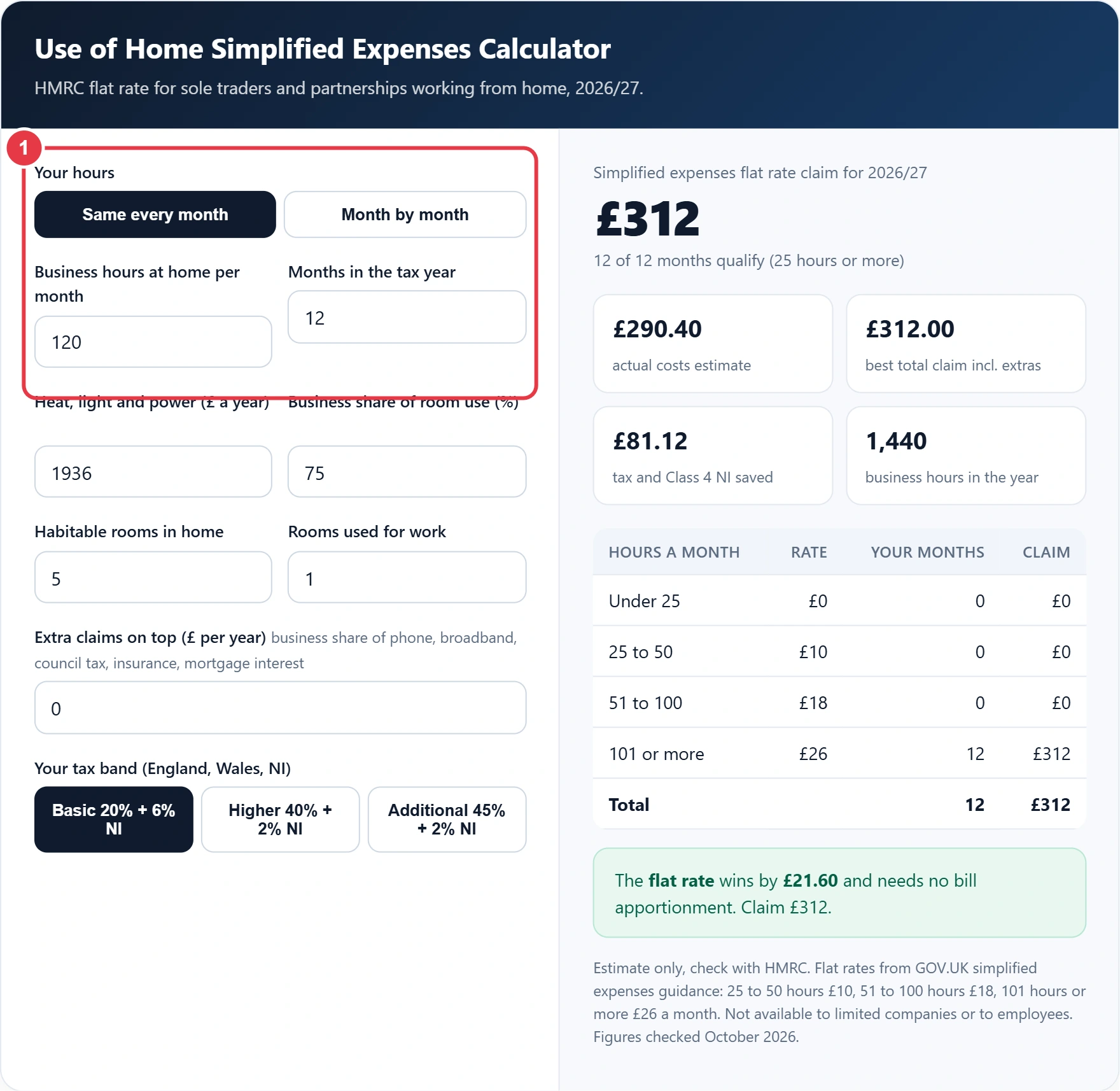Edit the Habitable rooms in home field

tap(153, 577)
